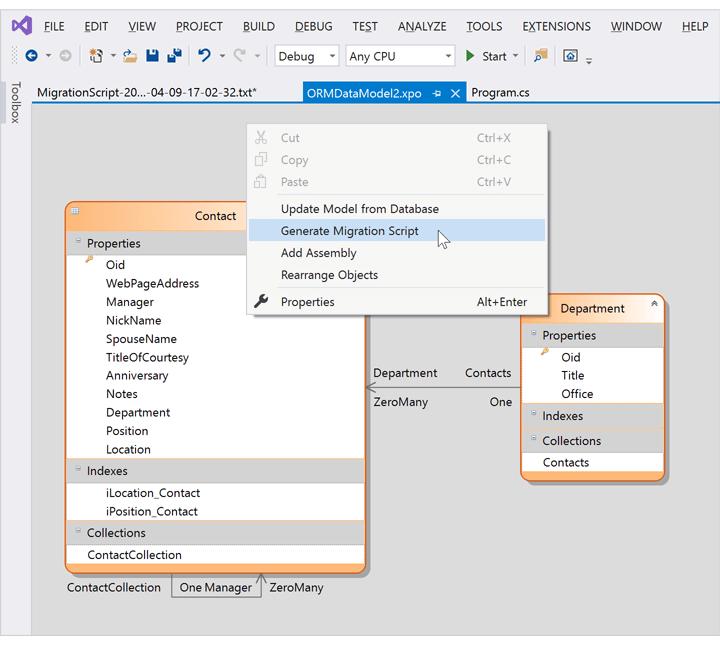Choose Add Assembly from context menu
This screenshot has width=720, height=645.
pos(397,253)
